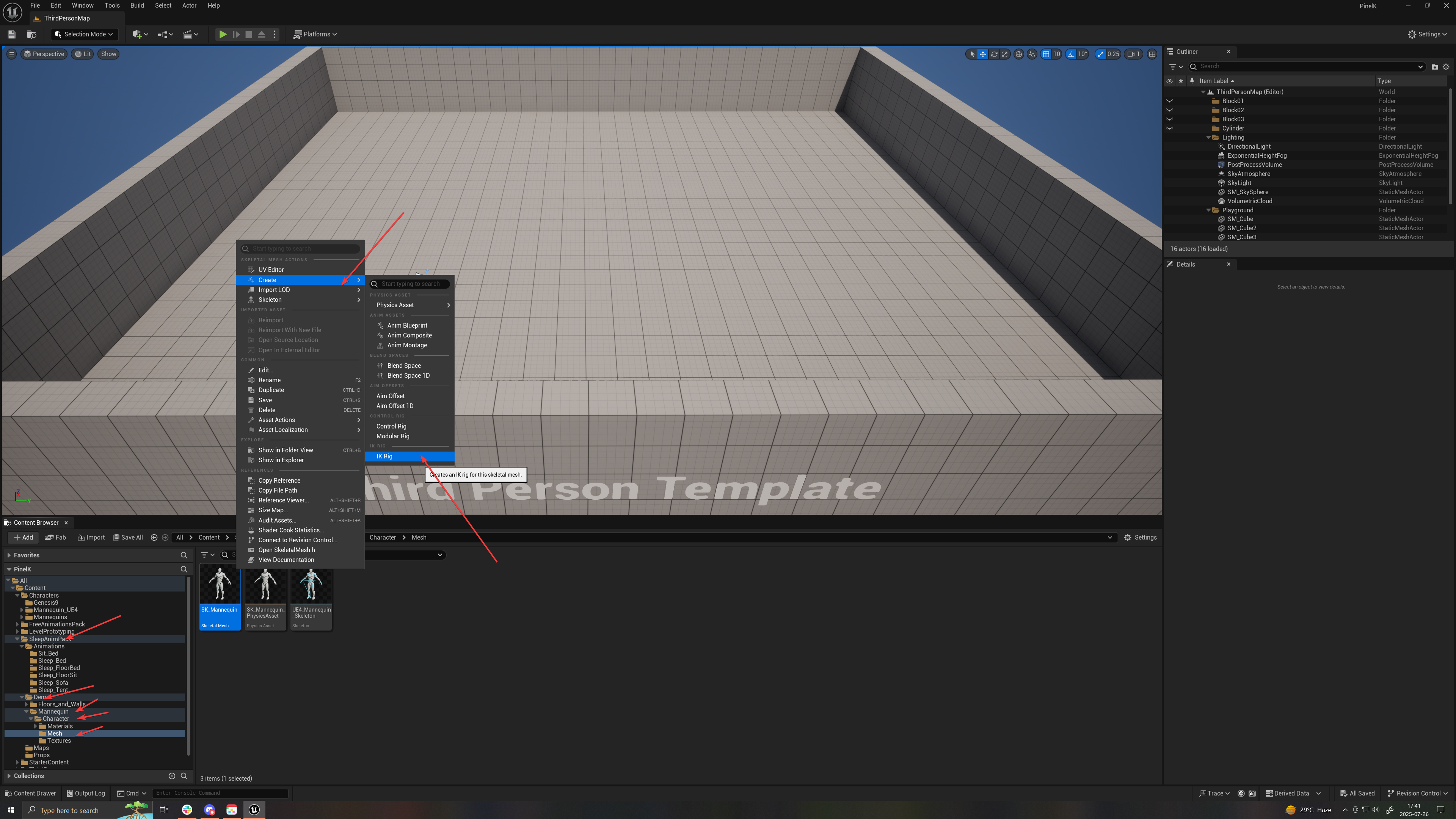This screenshot has width=1456, height=819.
Task: Choose Duplicate in the context menu
Action: click(x=300, y=390)
